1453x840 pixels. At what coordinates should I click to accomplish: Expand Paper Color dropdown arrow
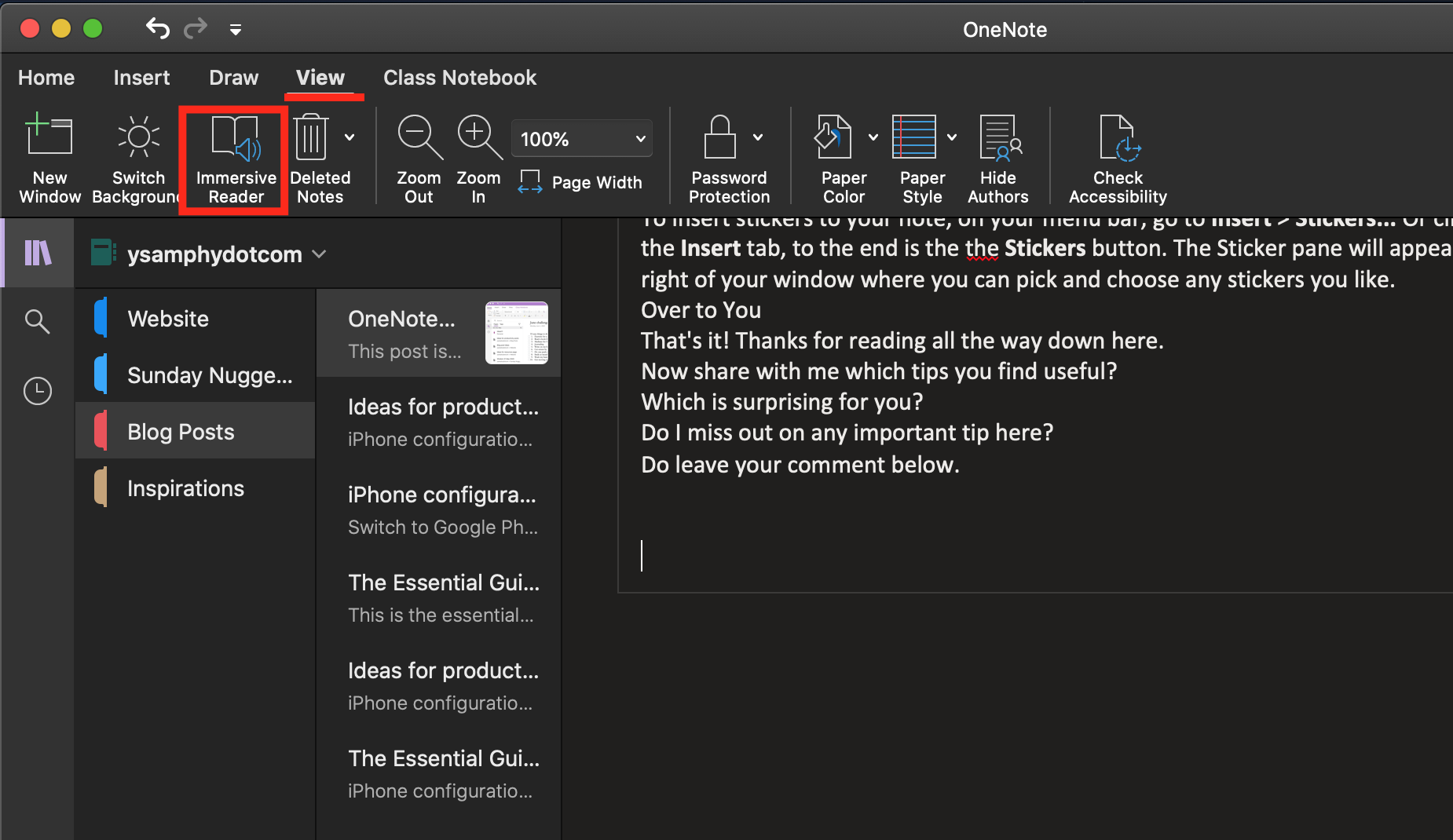[873, 137]
